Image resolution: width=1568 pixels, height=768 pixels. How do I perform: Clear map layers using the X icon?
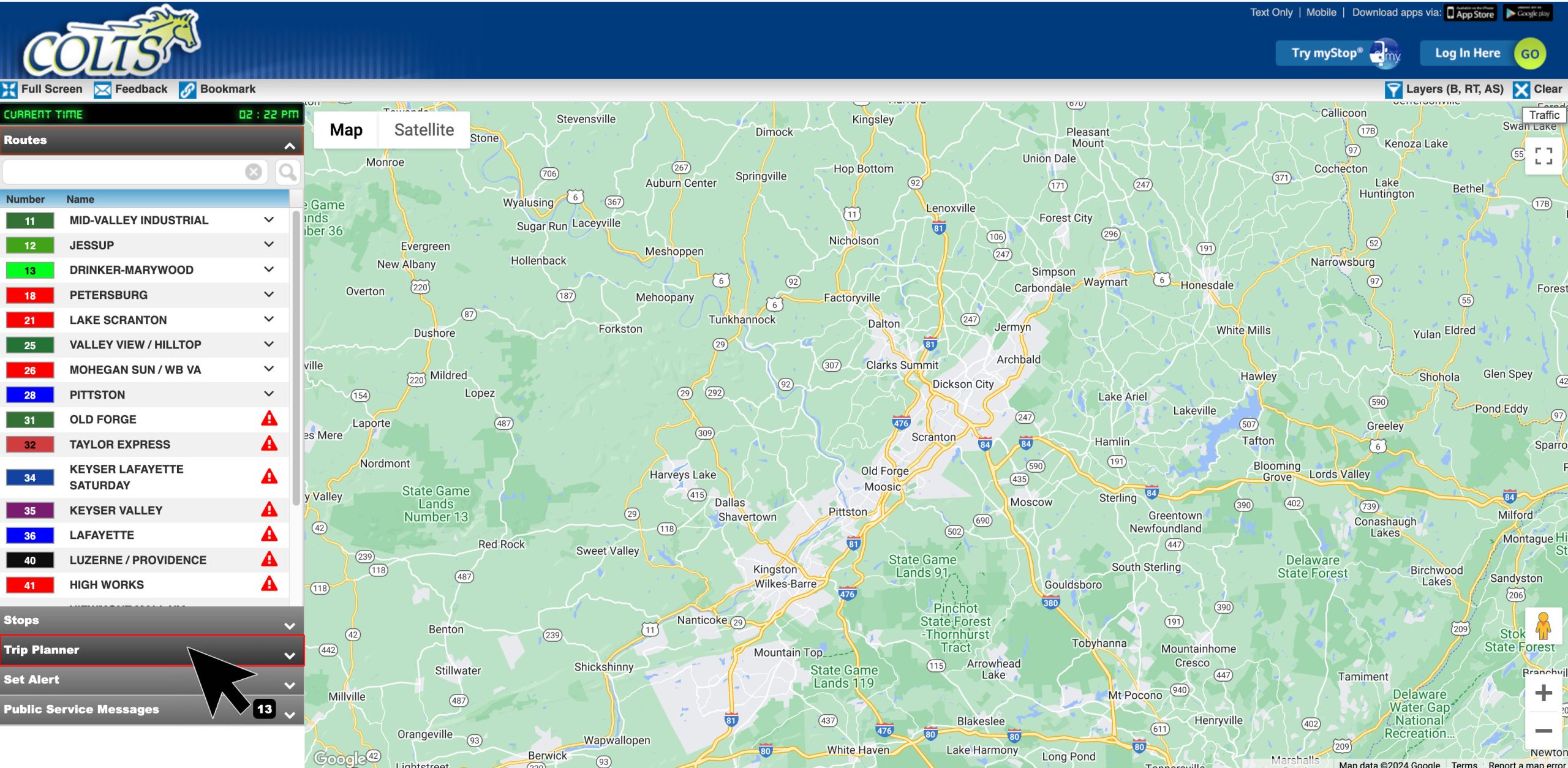click(1521, 89)
